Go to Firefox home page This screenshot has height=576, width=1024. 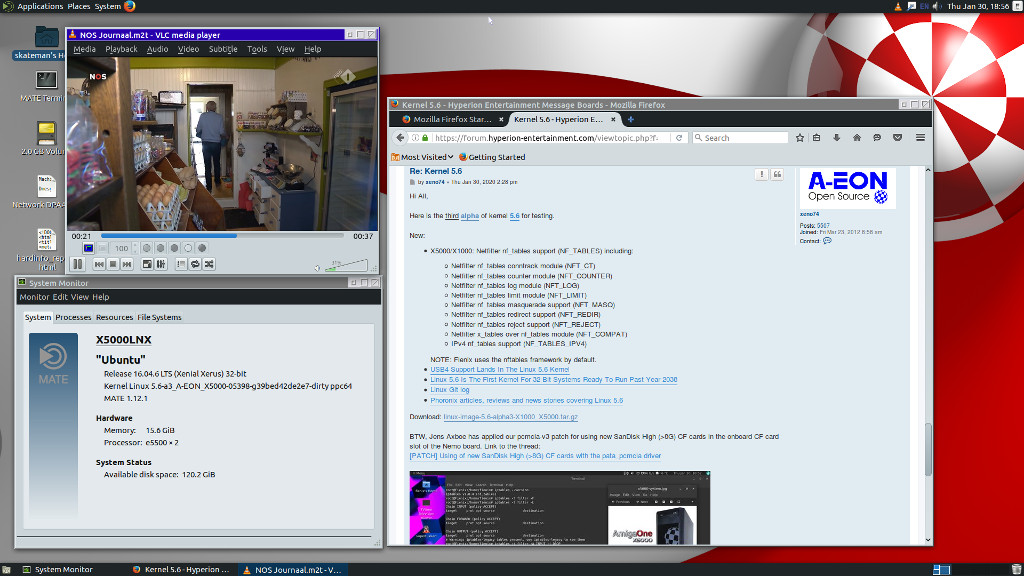[857, 138]
